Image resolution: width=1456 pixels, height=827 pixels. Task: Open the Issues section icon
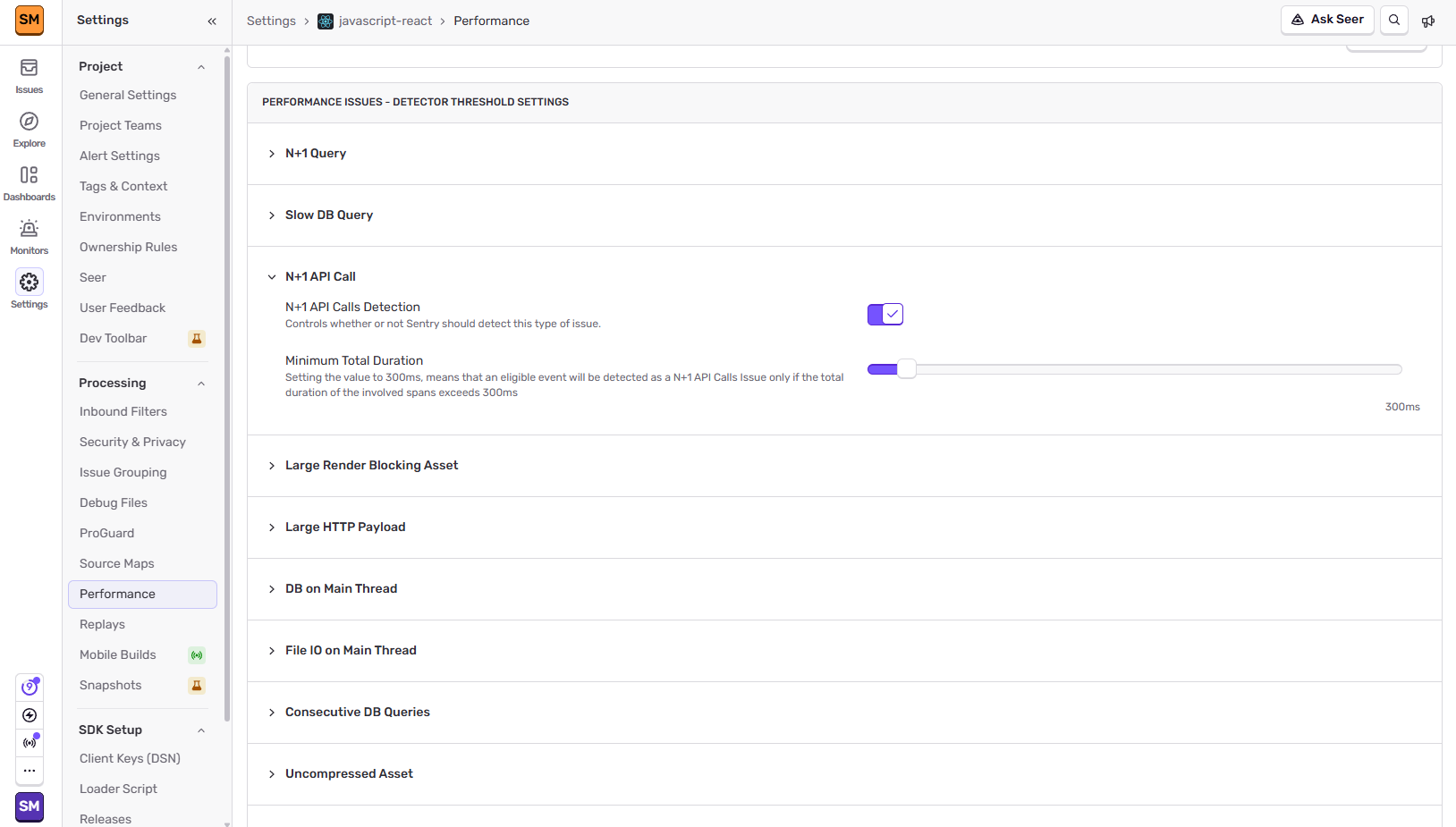click(x=30, y=68)
